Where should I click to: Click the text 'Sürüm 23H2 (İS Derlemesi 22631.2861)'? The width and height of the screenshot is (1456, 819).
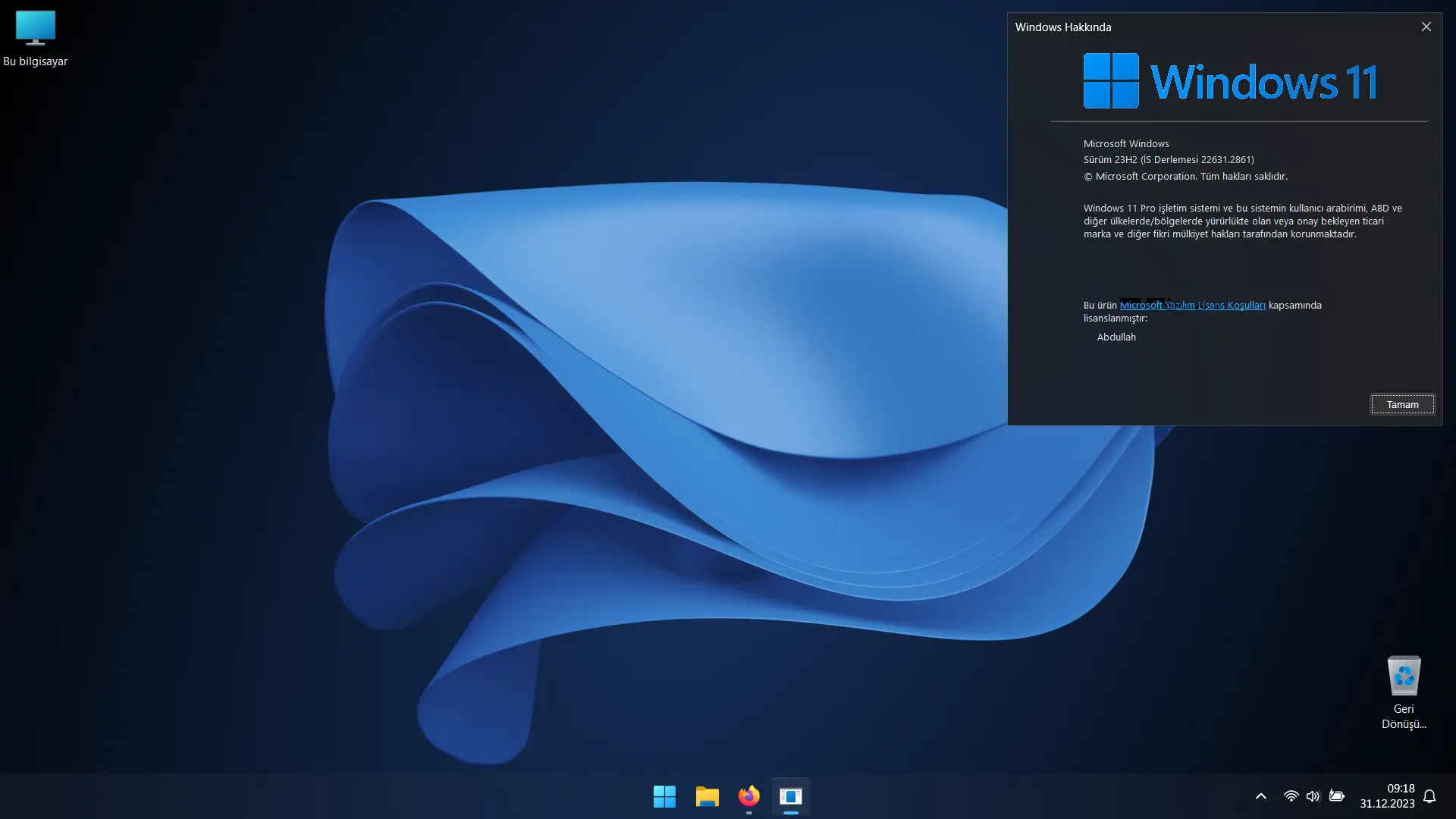coord(1169,159)
